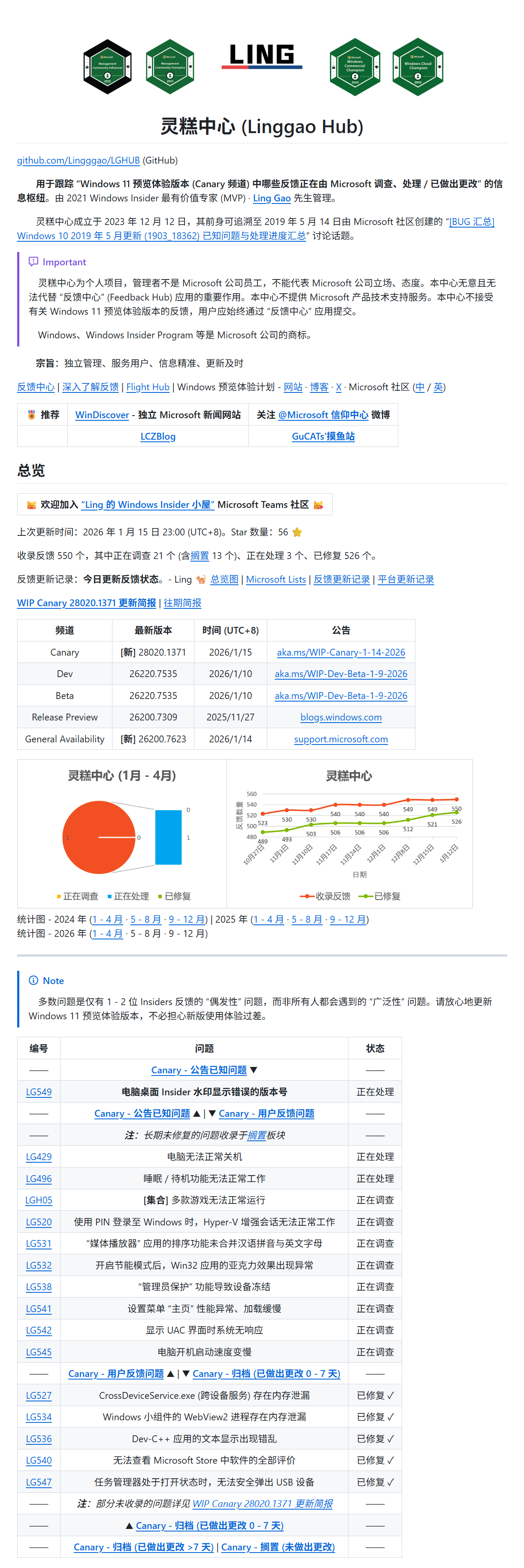The image size is (524, 1568).
Task: Open WIP Canary 28020.1371 更新简报 heading link
Action: tap(86, 603)
